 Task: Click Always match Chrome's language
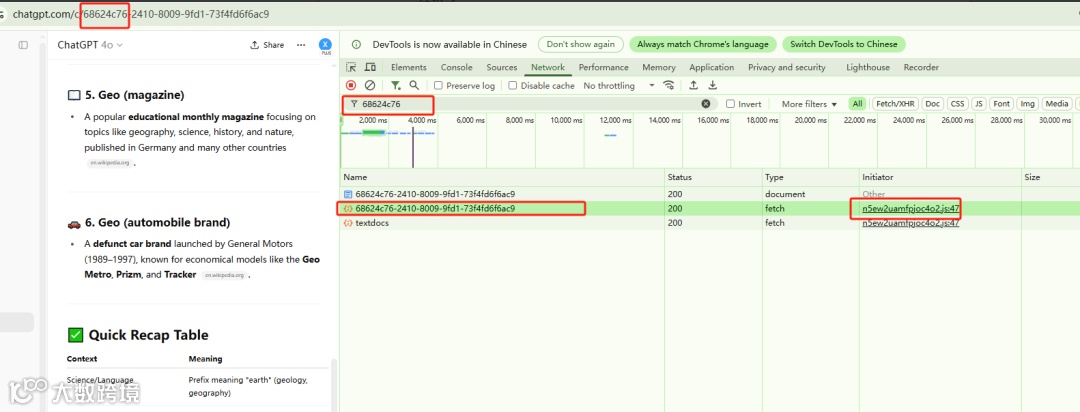coord(703,44)
